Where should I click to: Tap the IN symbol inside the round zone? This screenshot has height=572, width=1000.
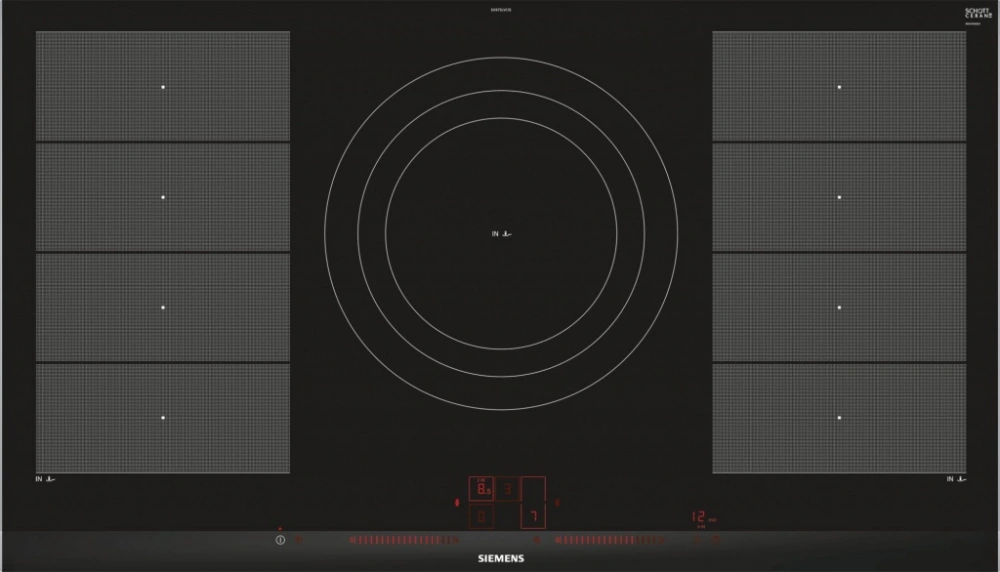(502, 234)
